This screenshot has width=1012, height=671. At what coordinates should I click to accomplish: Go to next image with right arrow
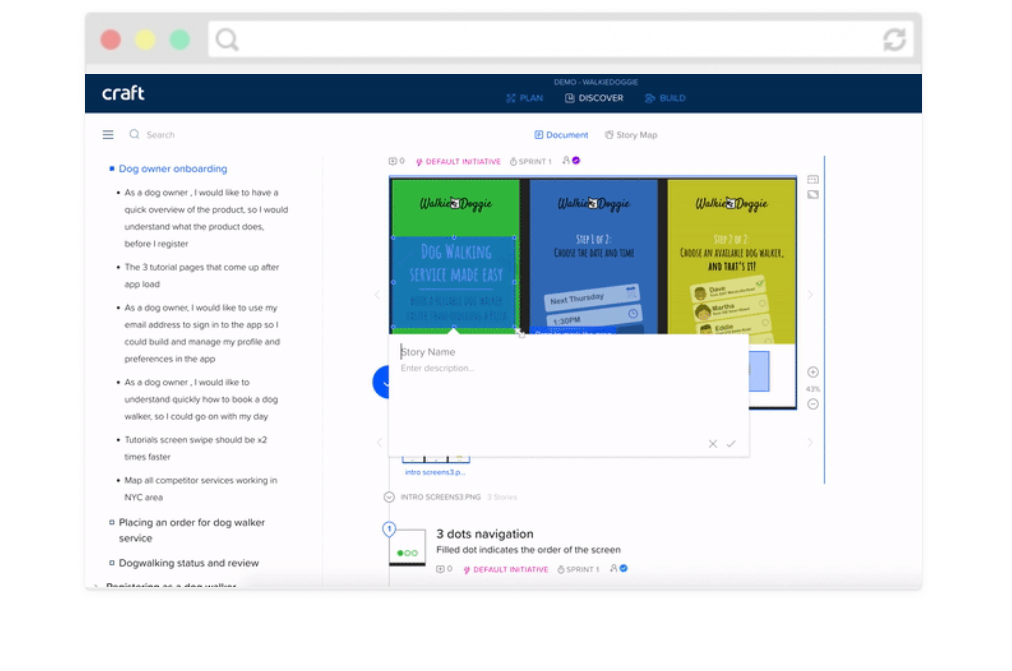pos(810,295)
